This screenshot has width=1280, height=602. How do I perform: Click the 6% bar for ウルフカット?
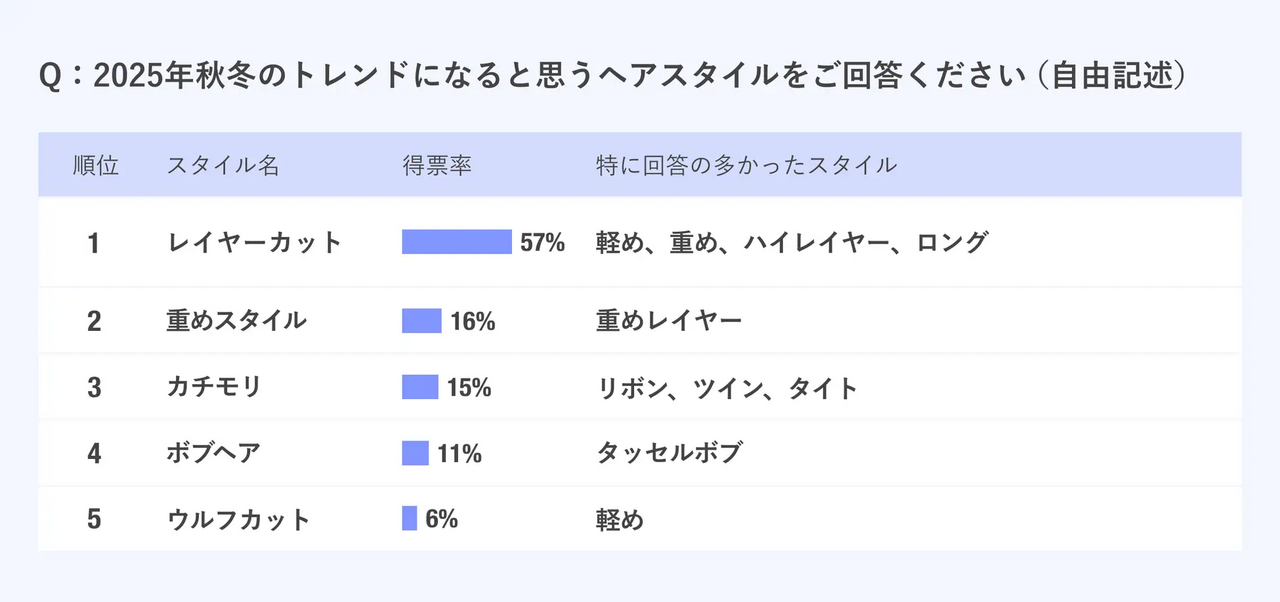click(x=409, y=519)
